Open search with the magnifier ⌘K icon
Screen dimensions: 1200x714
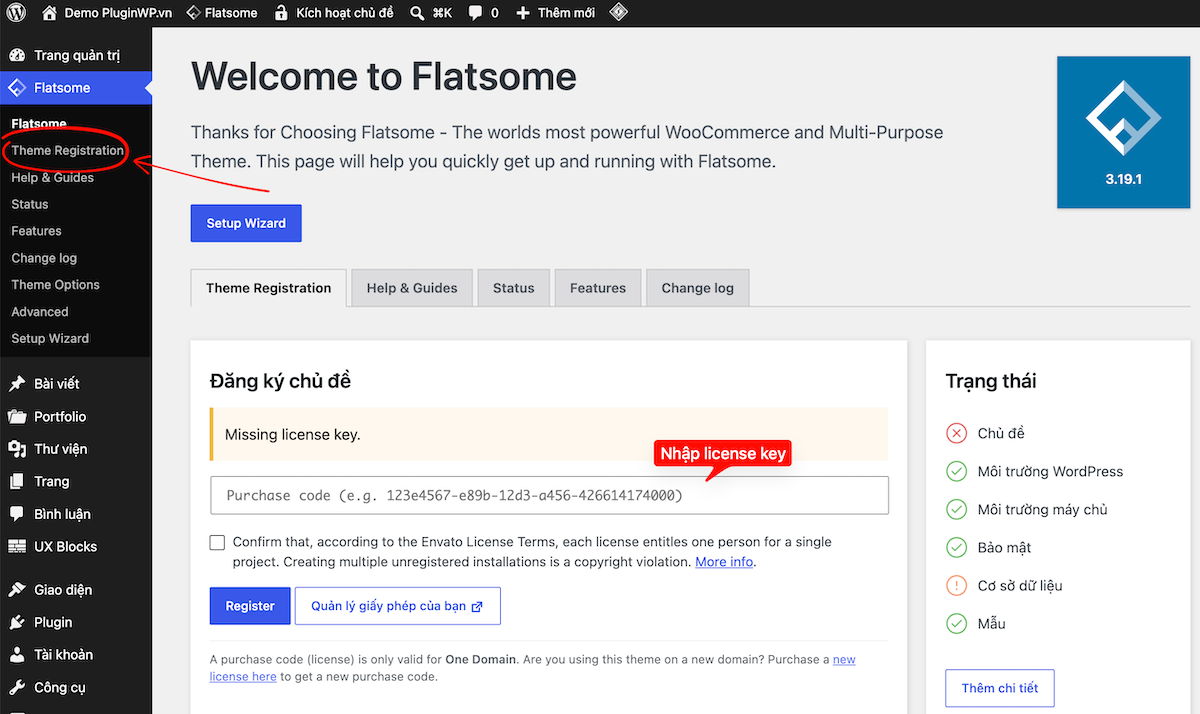(418, 13)
